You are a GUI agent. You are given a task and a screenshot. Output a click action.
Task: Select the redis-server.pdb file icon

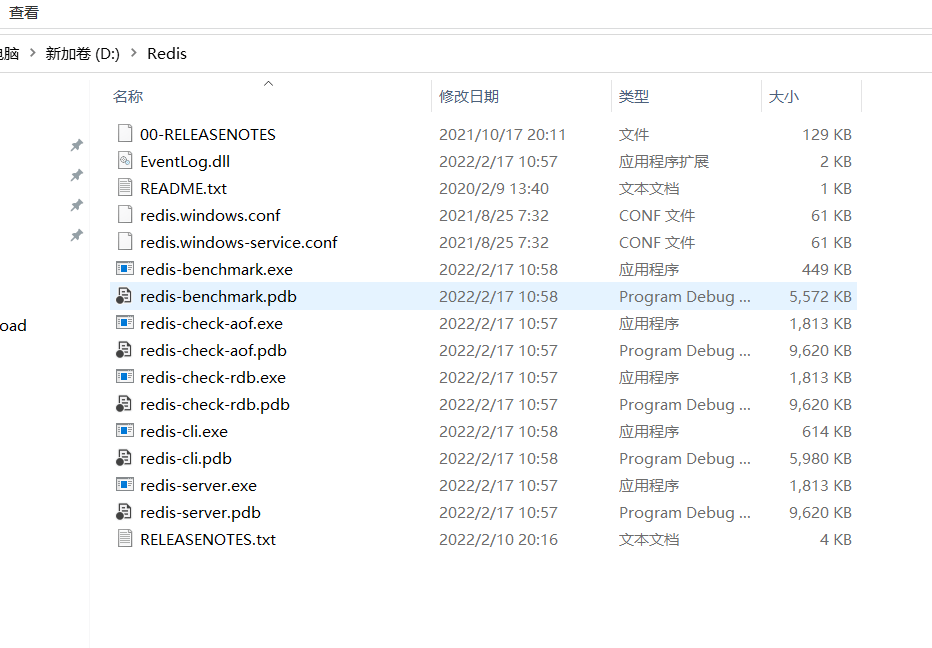coord(124,512)
